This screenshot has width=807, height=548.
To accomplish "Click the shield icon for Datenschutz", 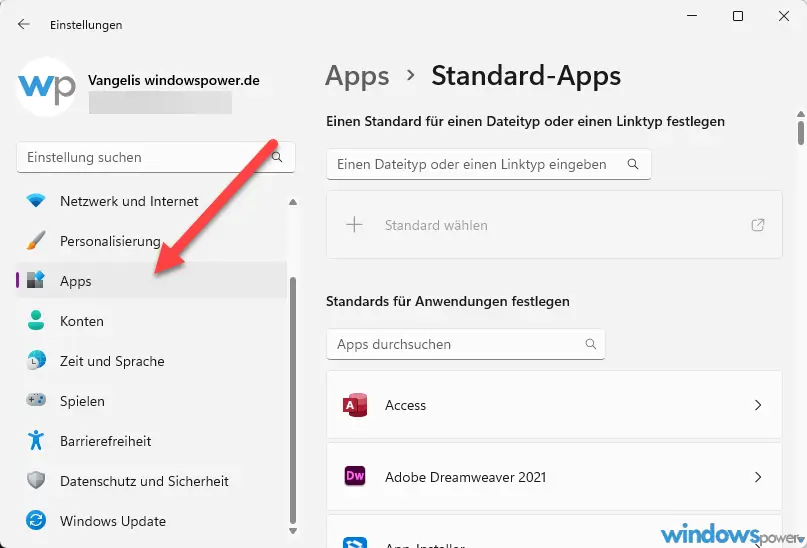I will click(36, 480).
